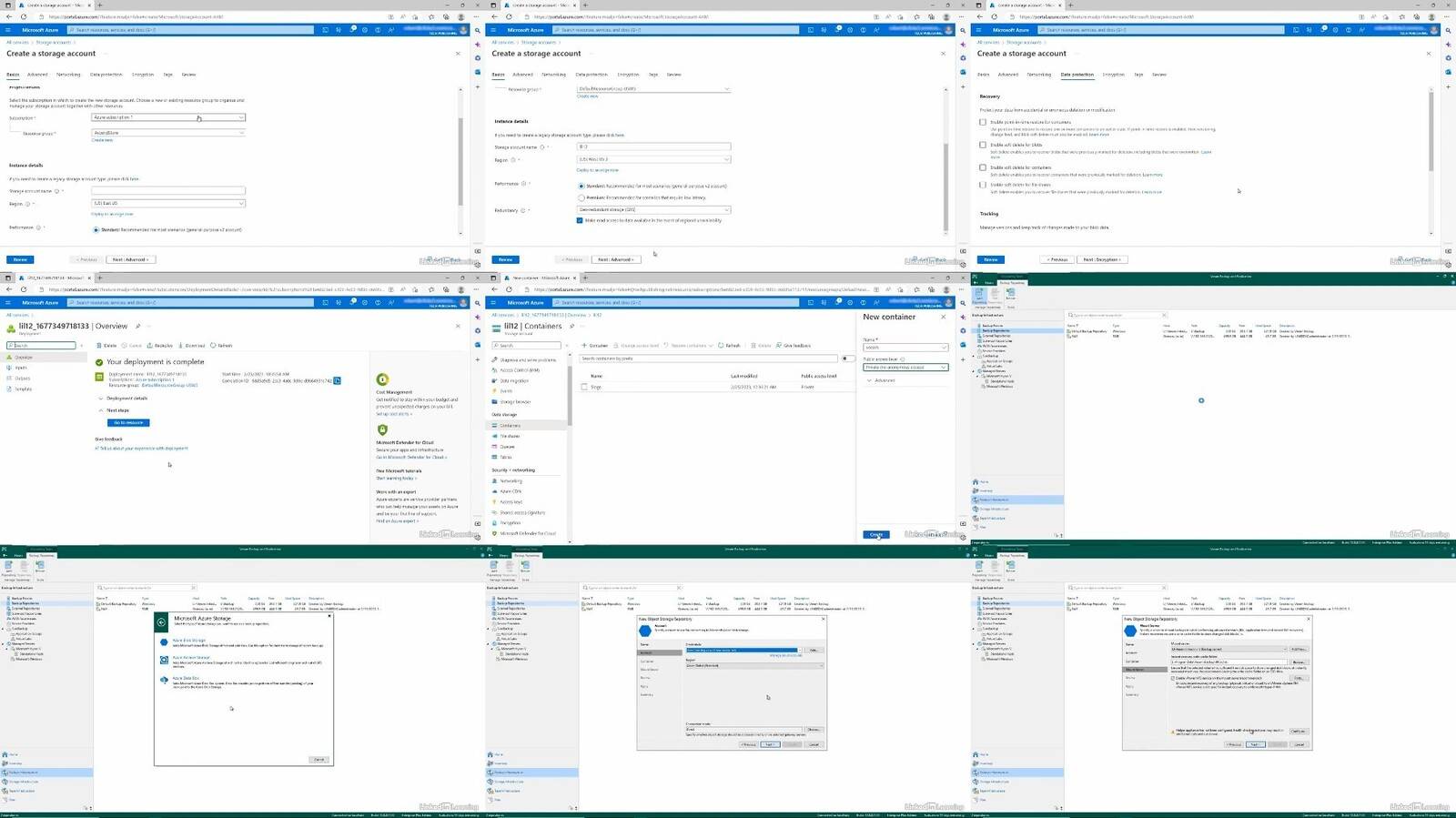Viewport: 1456px width, 818px height.
Task: Open Shared access signature in lill12 menu
Action: [x=521, y=513]
